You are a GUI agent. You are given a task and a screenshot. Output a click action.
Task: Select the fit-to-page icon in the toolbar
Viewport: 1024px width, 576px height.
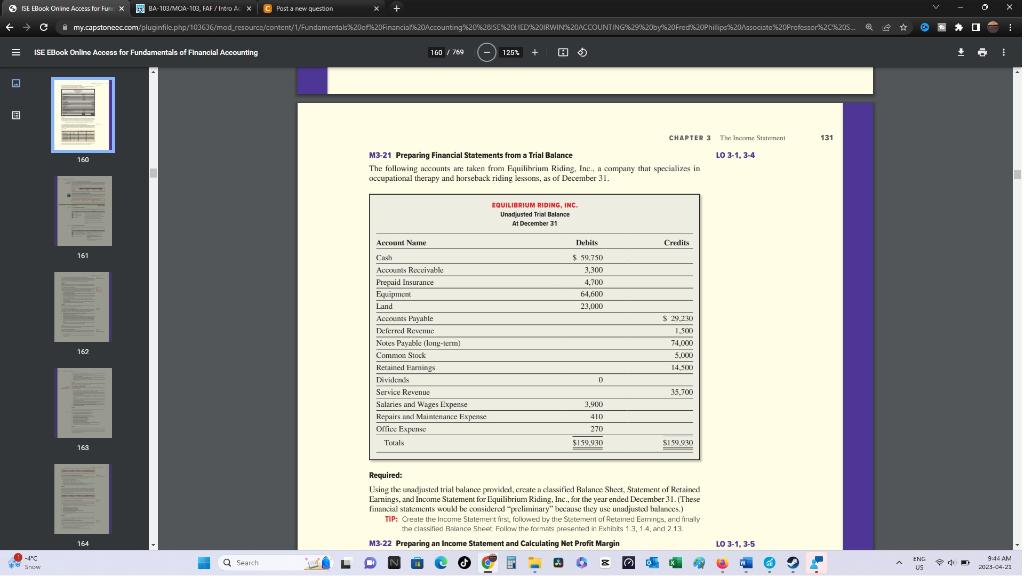click(x=564, y=52)
